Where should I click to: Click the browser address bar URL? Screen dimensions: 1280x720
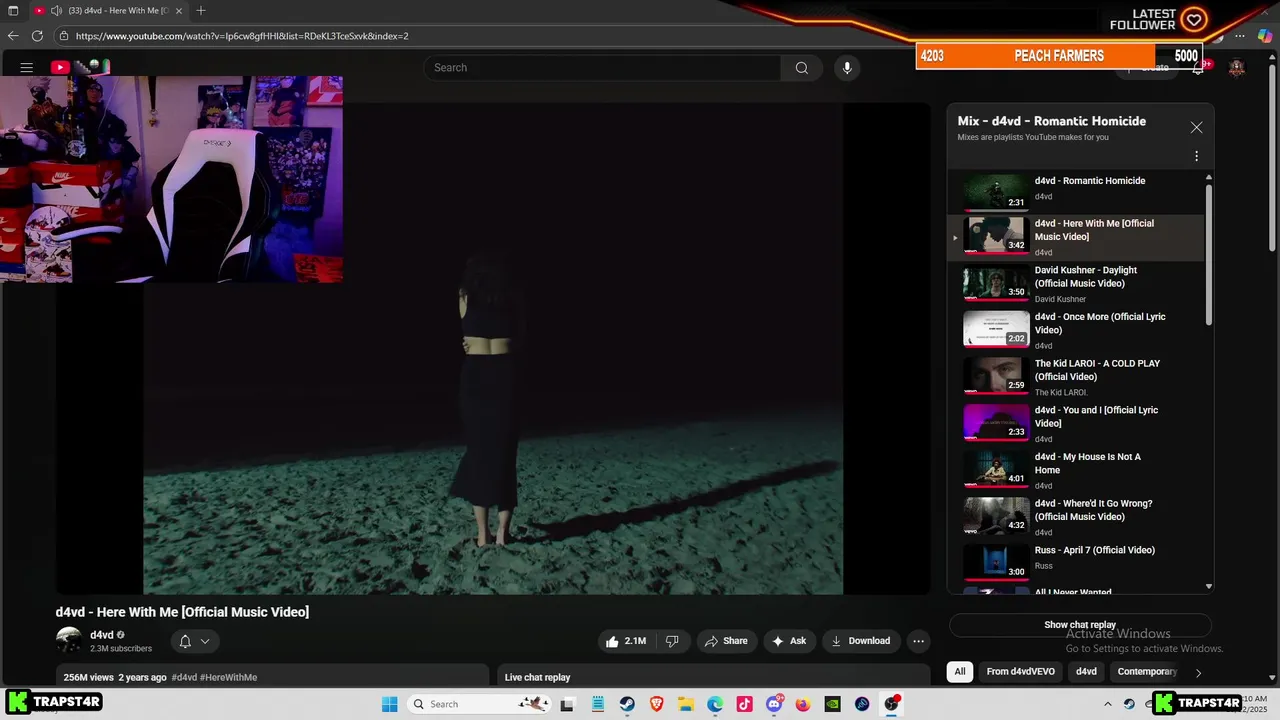pyautogui.click(x=242, y=36)
